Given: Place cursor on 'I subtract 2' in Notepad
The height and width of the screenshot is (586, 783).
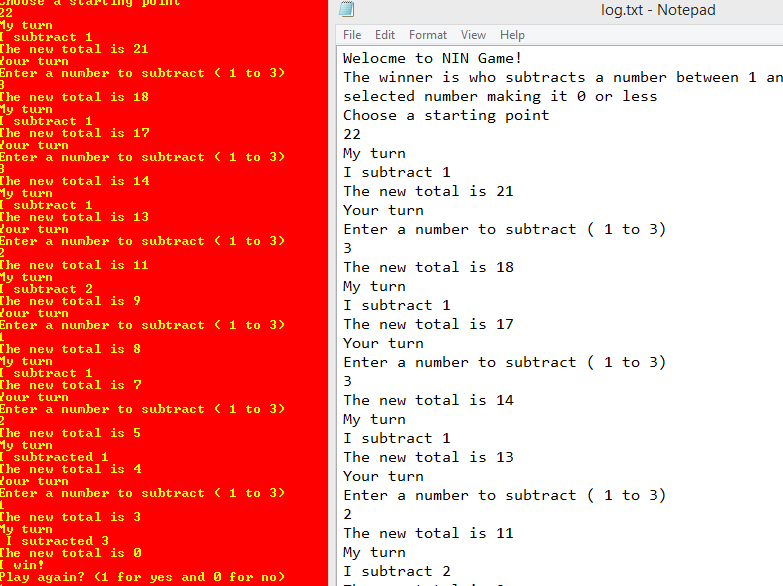Looking at the screenshot, I should click(396, 571).
